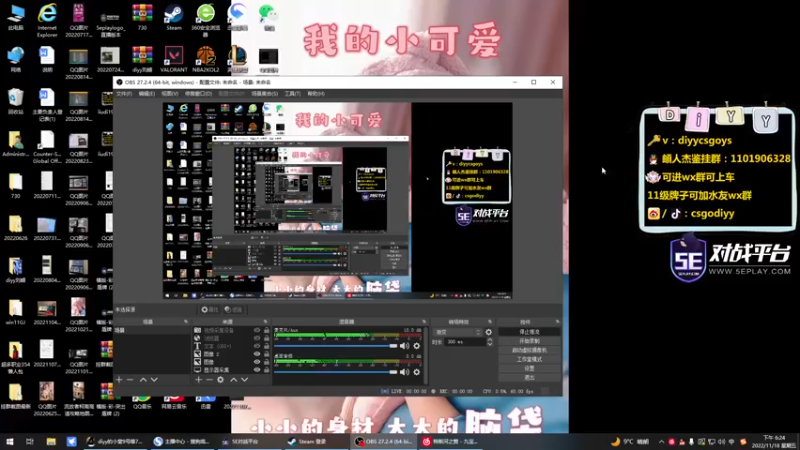
Task: Mute the desktop audio speaker icon
Action: point(405,372)
